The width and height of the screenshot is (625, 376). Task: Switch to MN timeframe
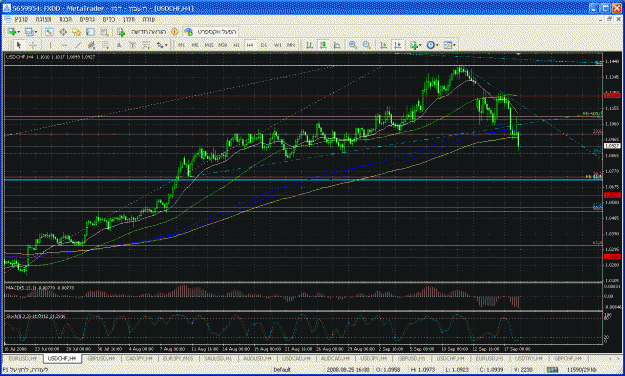click(x=291, y=45)
